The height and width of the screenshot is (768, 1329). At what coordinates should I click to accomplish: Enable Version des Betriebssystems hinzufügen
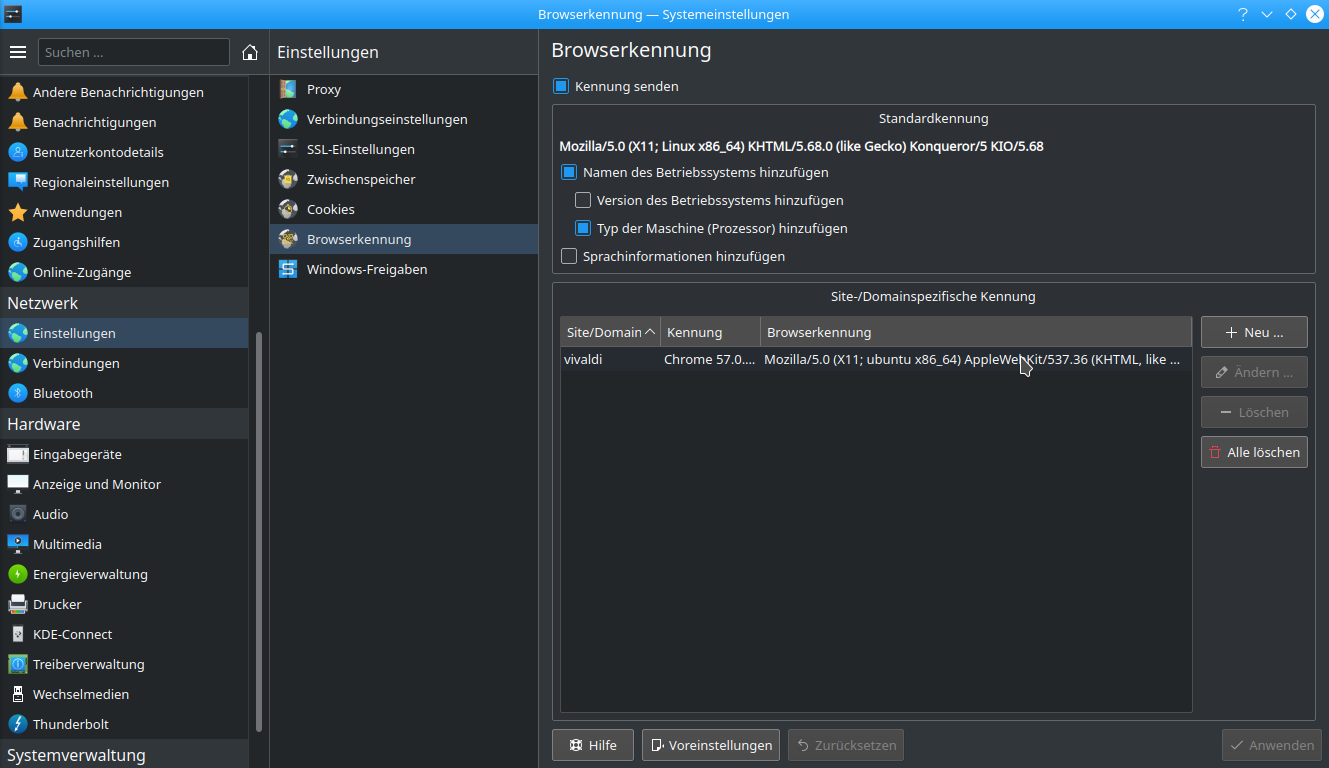coord(583,200)
